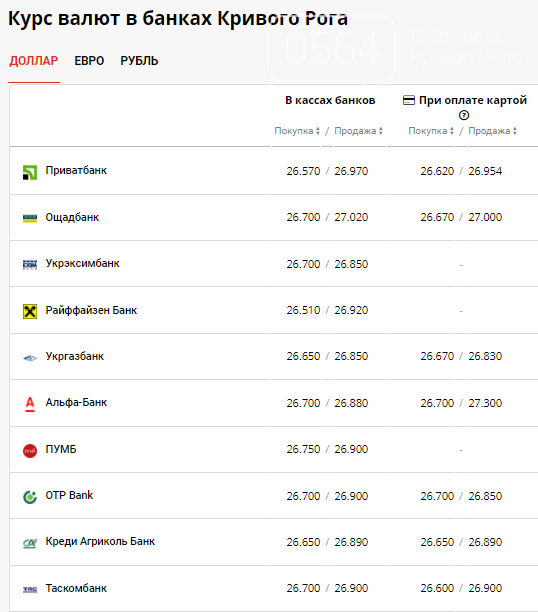
Task: Sort by card payment Покупка column
Action: [x=431, y=131]
